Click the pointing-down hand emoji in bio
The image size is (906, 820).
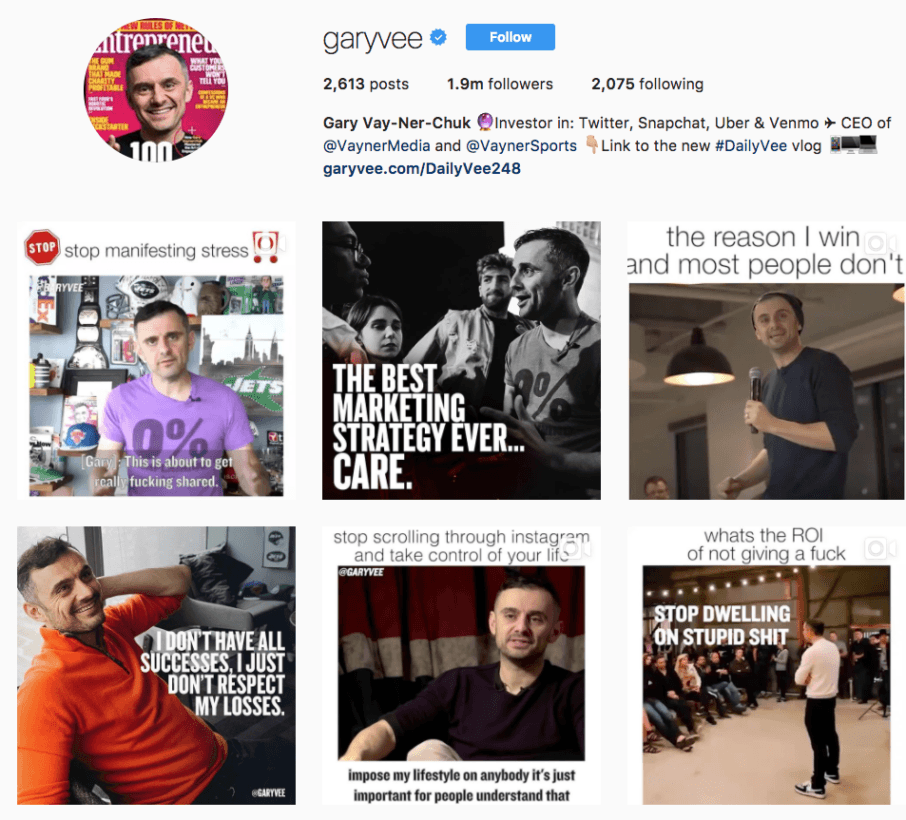pos(591,144)
